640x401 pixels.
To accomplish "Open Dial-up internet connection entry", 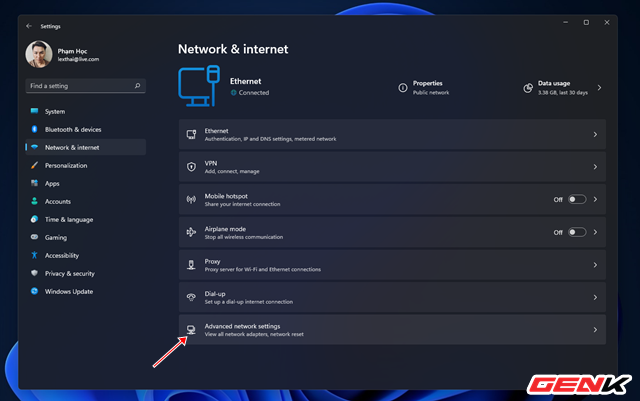I will [x=392, y=297].
